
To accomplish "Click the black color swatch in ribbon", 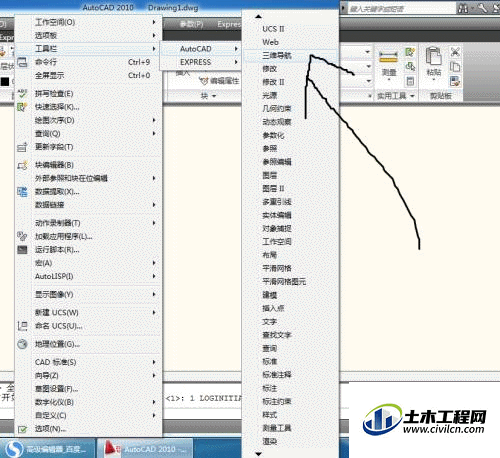I will [5, 81].
